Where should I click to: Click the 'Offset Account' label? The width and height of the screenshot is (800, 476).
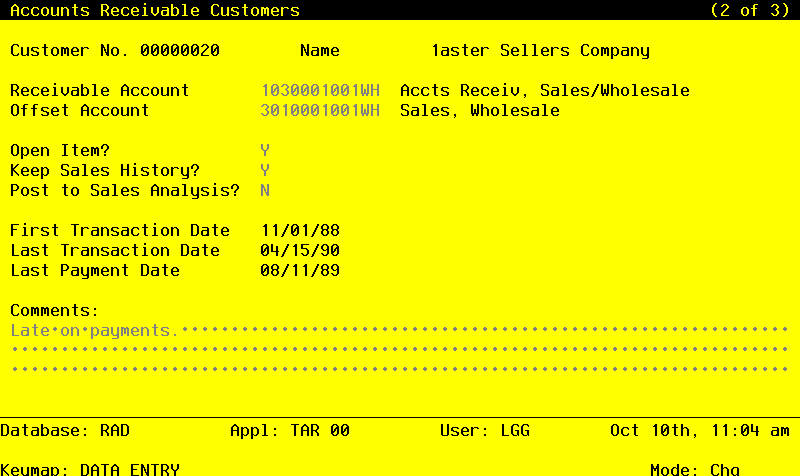point(80,110)
